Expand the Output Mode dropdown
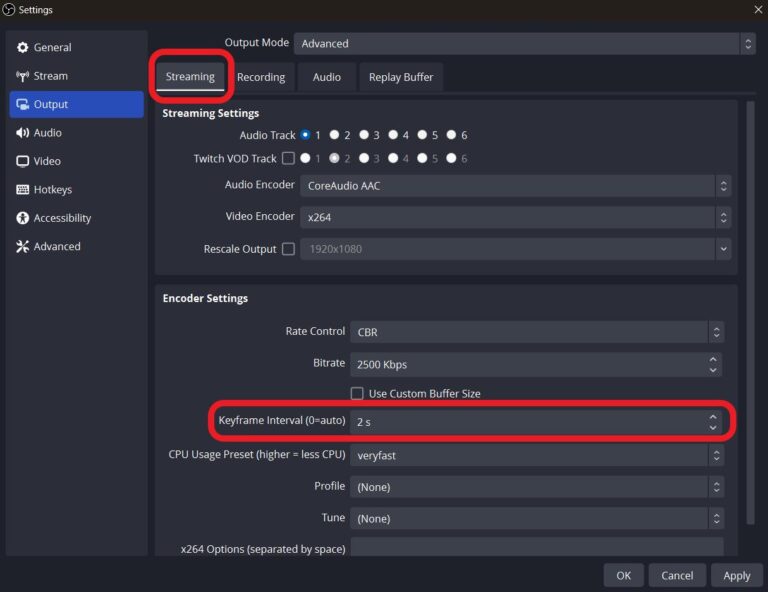Image resolution: width=768 pixels, height=592 pixels. pyautogui.click(x=524, y=44)
